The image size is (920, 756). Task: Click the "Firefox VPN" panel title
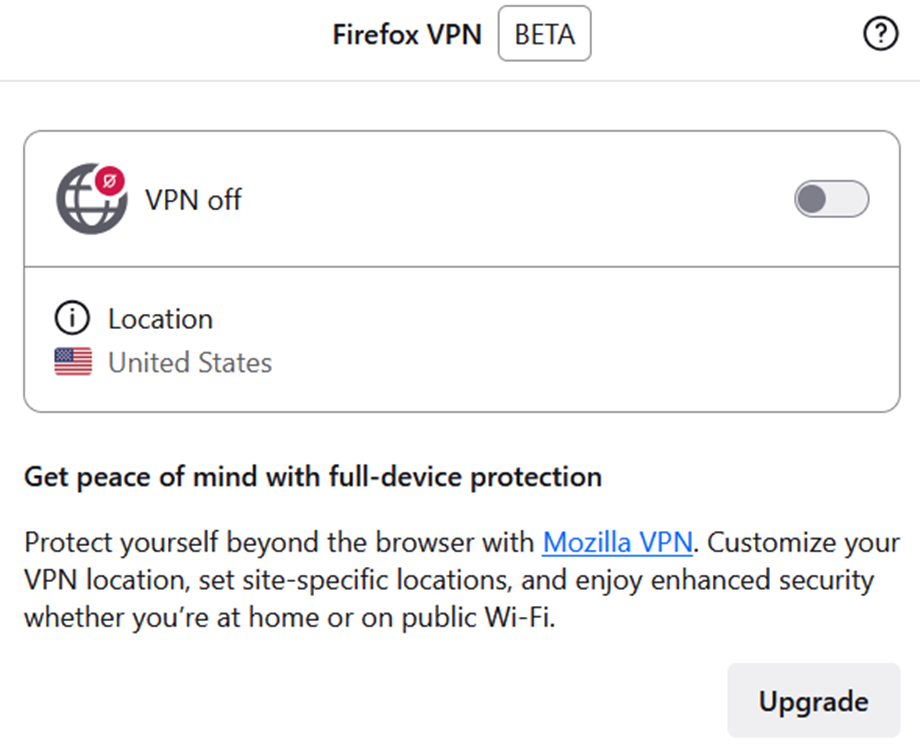click(x=406, y=35)
